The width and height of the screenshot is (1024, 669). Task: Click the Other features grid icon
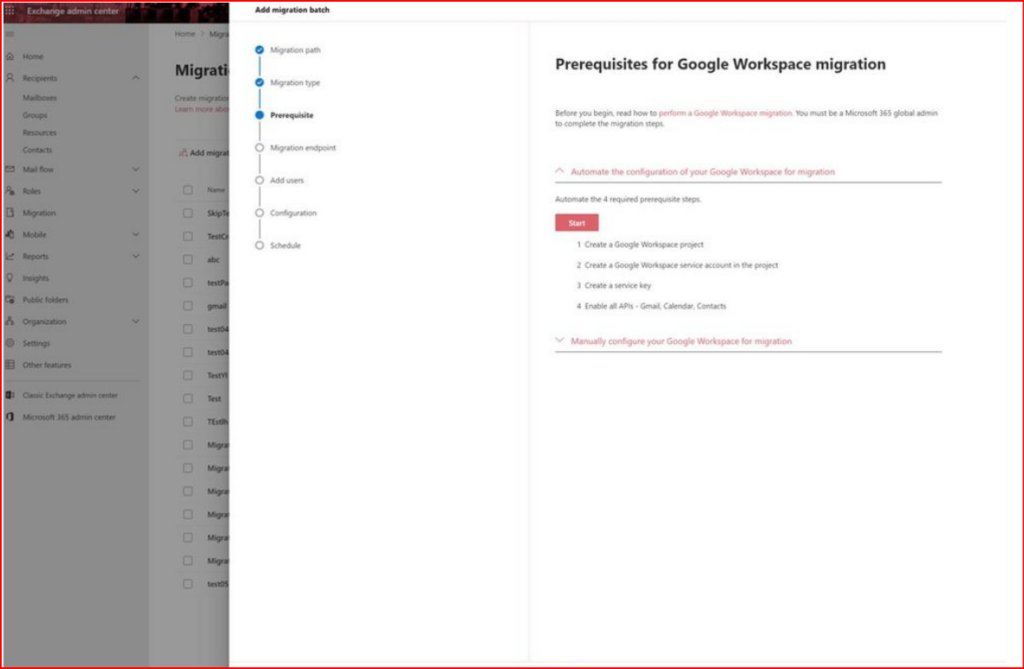(10, 365)
